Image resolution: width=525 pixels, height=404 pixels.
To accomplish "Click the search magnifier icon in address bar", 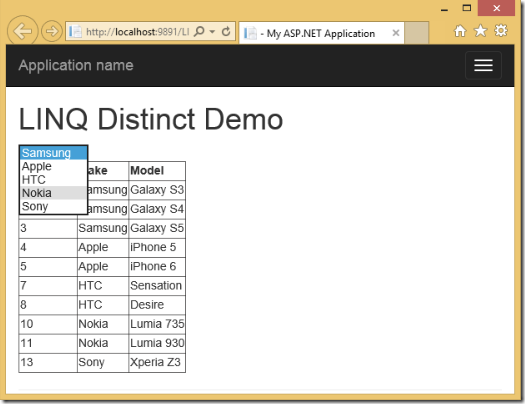I will [199, 31].
